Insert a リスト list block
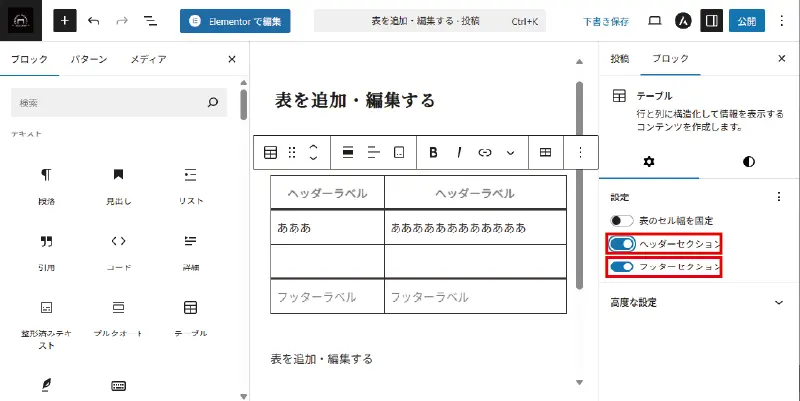Viewport: 800px width, 401px height. tap(190, 186)
